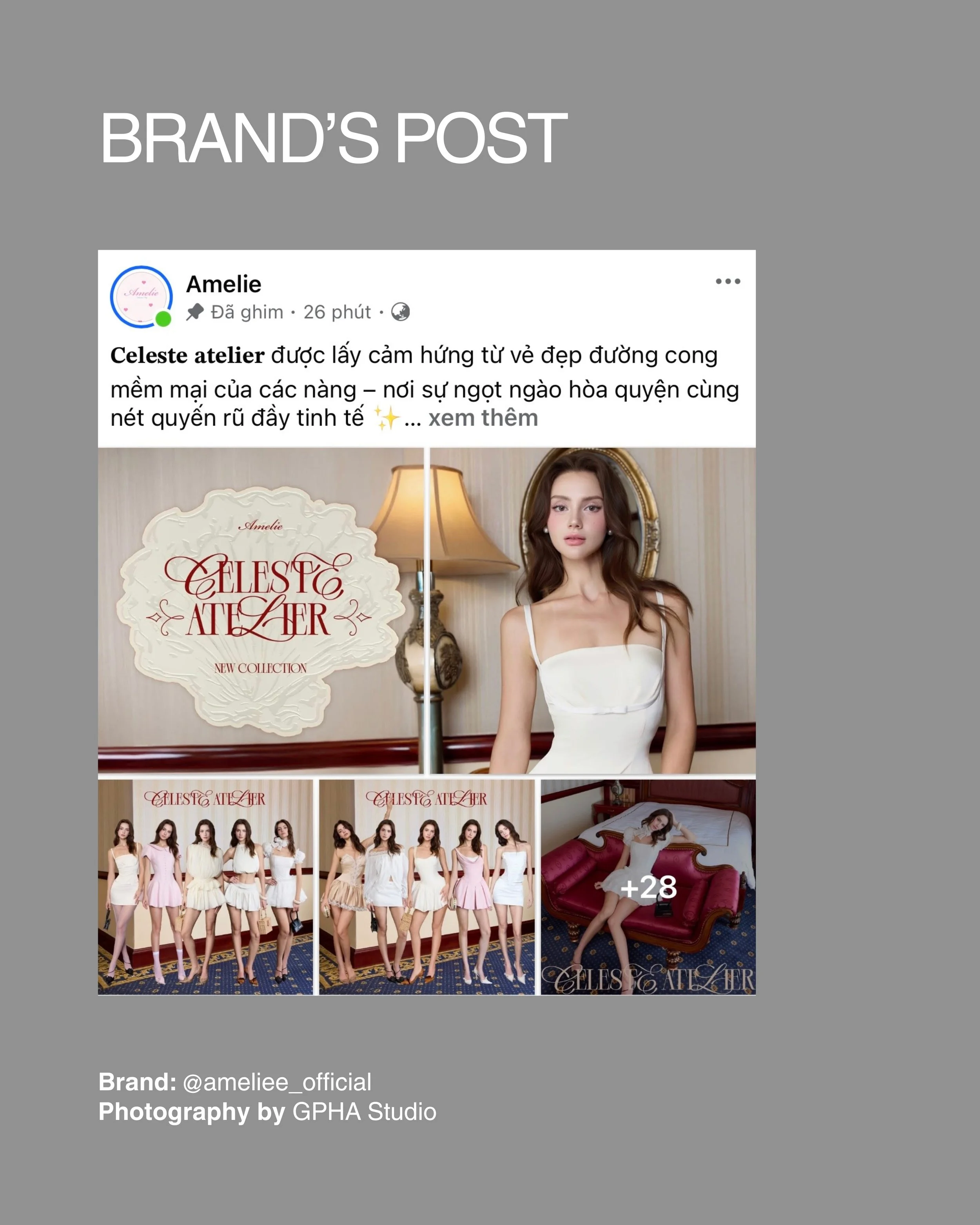Click the BRAND'S POST heading
Image resolution: width=980 pixels, height=1225 pixels.
pos(334,138)
